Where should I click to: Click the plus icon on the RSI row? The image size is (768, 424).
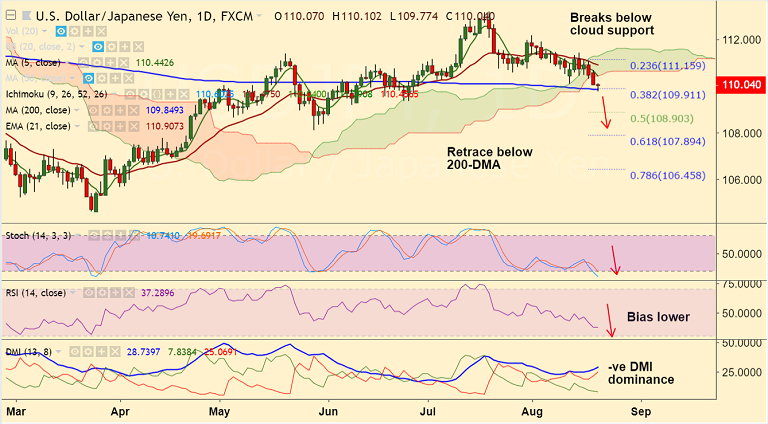click(x=115, y=293)
